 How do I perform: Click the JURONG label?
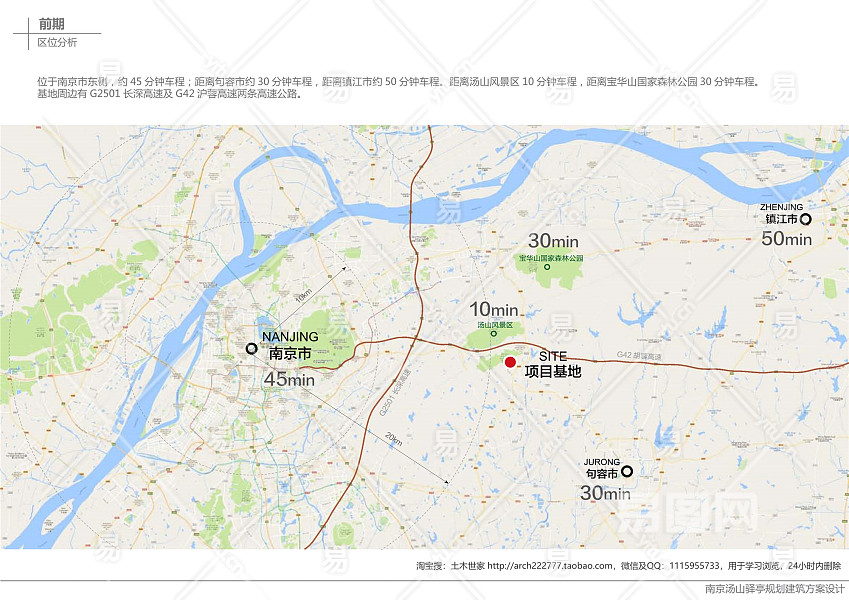point(602,462)
